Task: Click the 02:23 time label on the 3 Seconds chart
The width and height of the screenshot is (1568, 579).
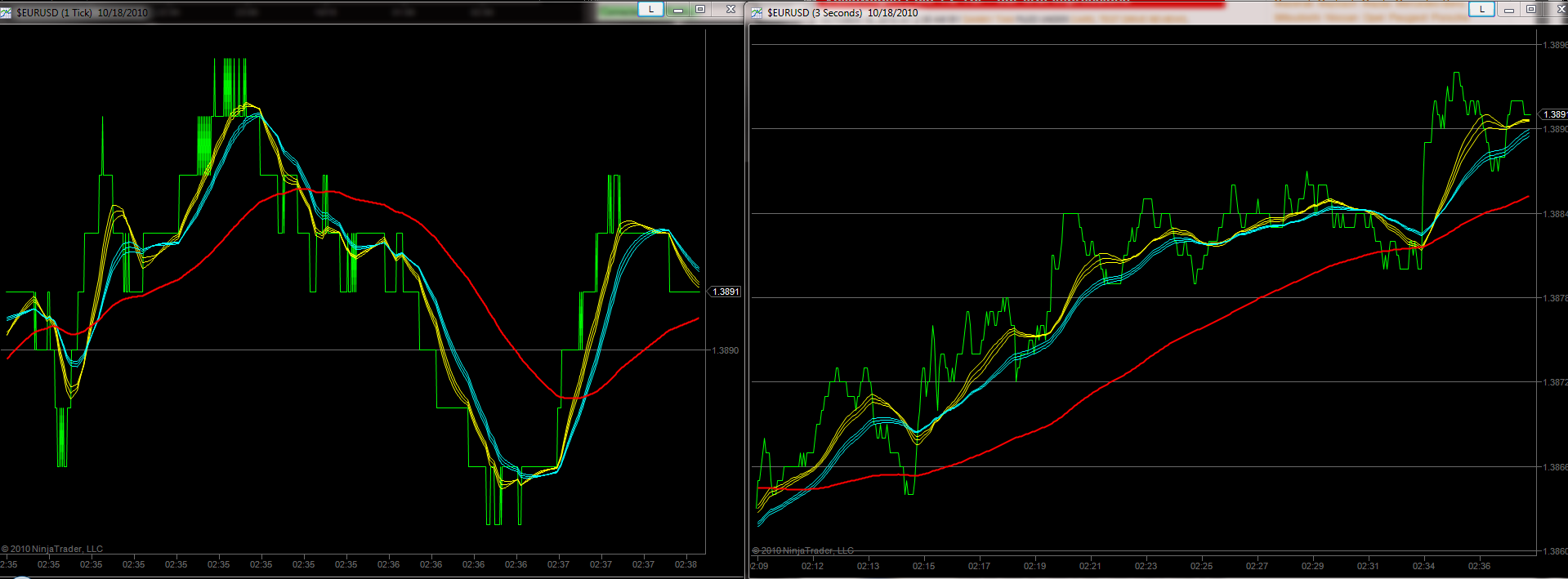Action: tap(1146, 566)
